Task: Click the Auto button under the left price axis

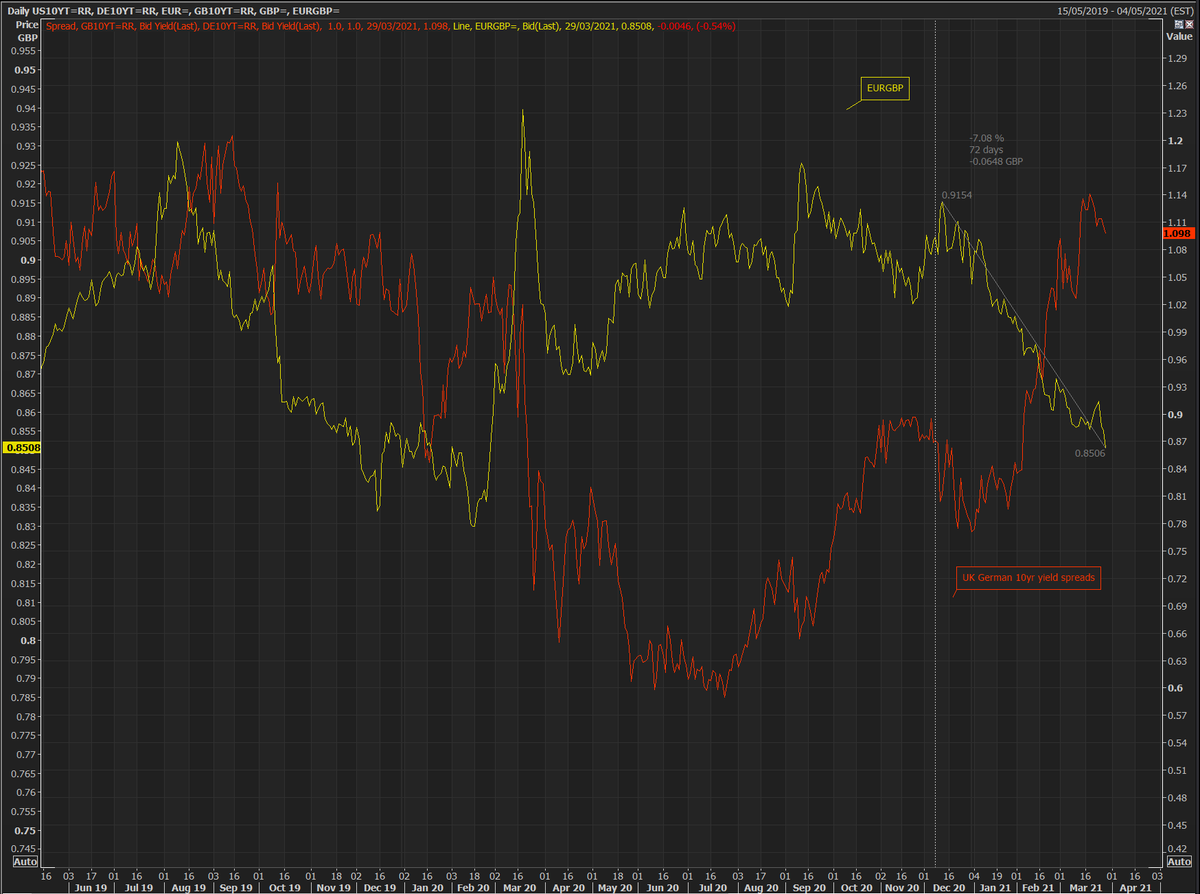Action: [x=25, y=861]
